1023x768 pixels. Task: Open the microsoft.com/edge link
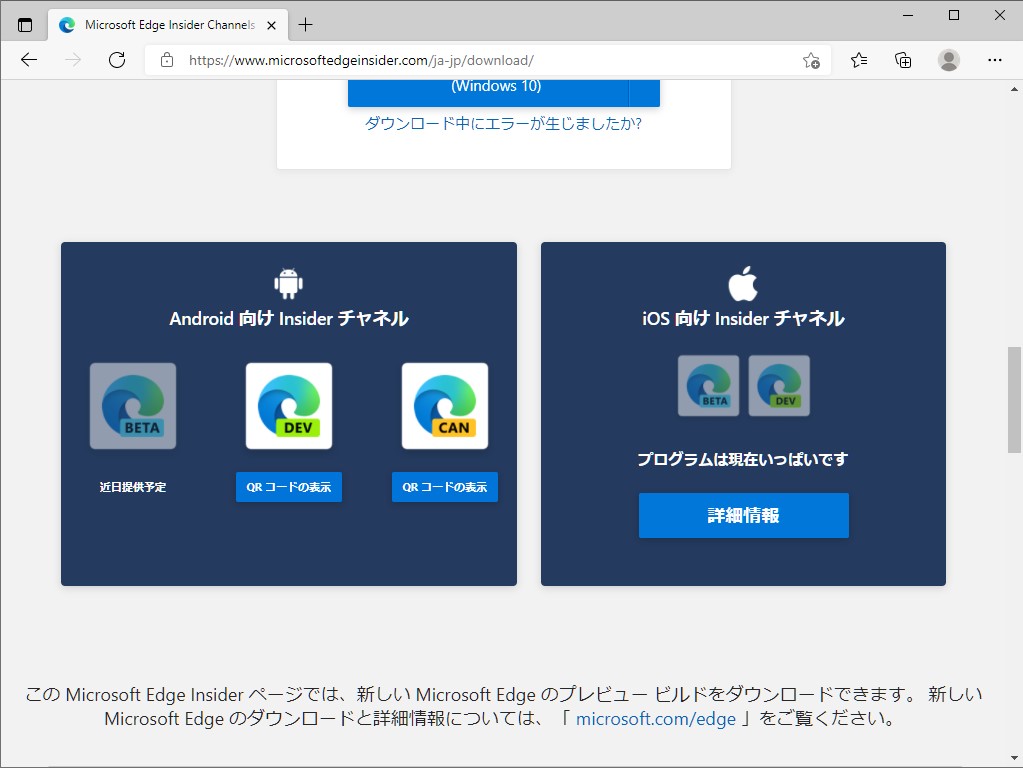click(x=655, y=718)
